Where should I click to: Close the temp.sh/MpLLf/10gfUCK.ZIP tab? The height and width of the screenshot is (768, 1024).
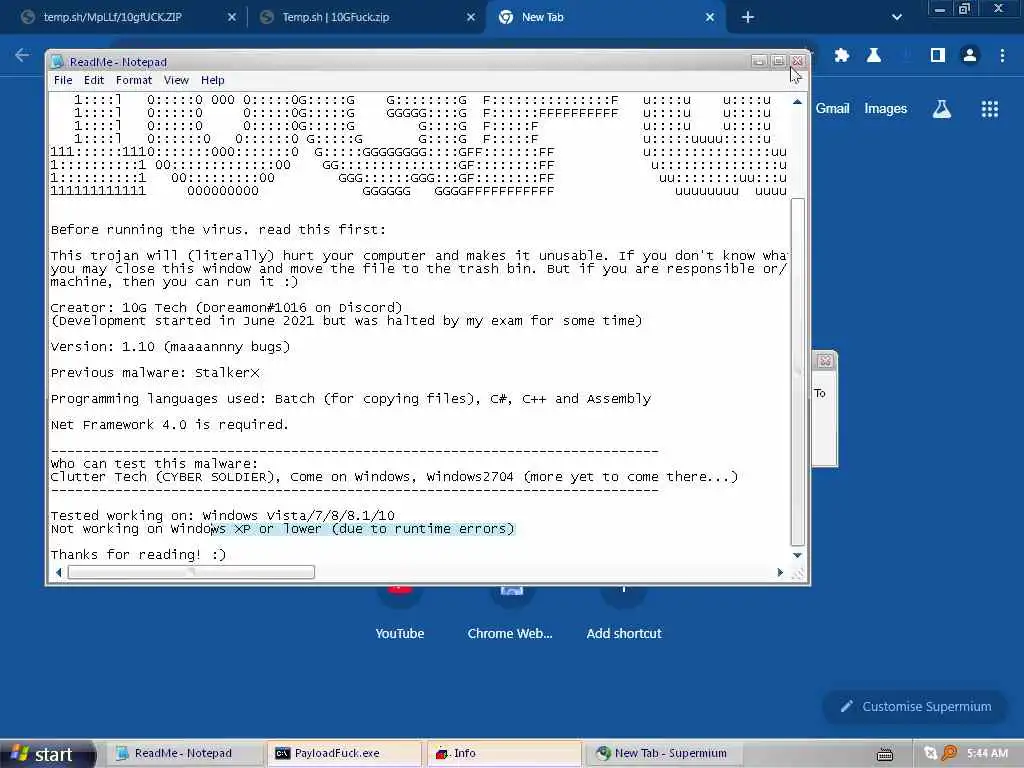(232, 18)
